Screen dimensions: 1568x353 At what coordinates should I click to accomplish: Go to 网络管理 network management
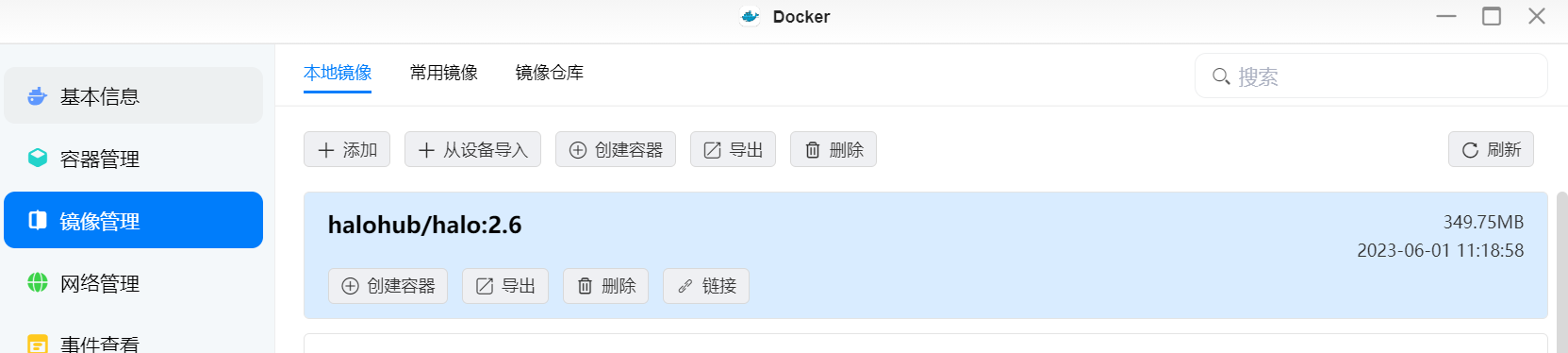point(133,282)
